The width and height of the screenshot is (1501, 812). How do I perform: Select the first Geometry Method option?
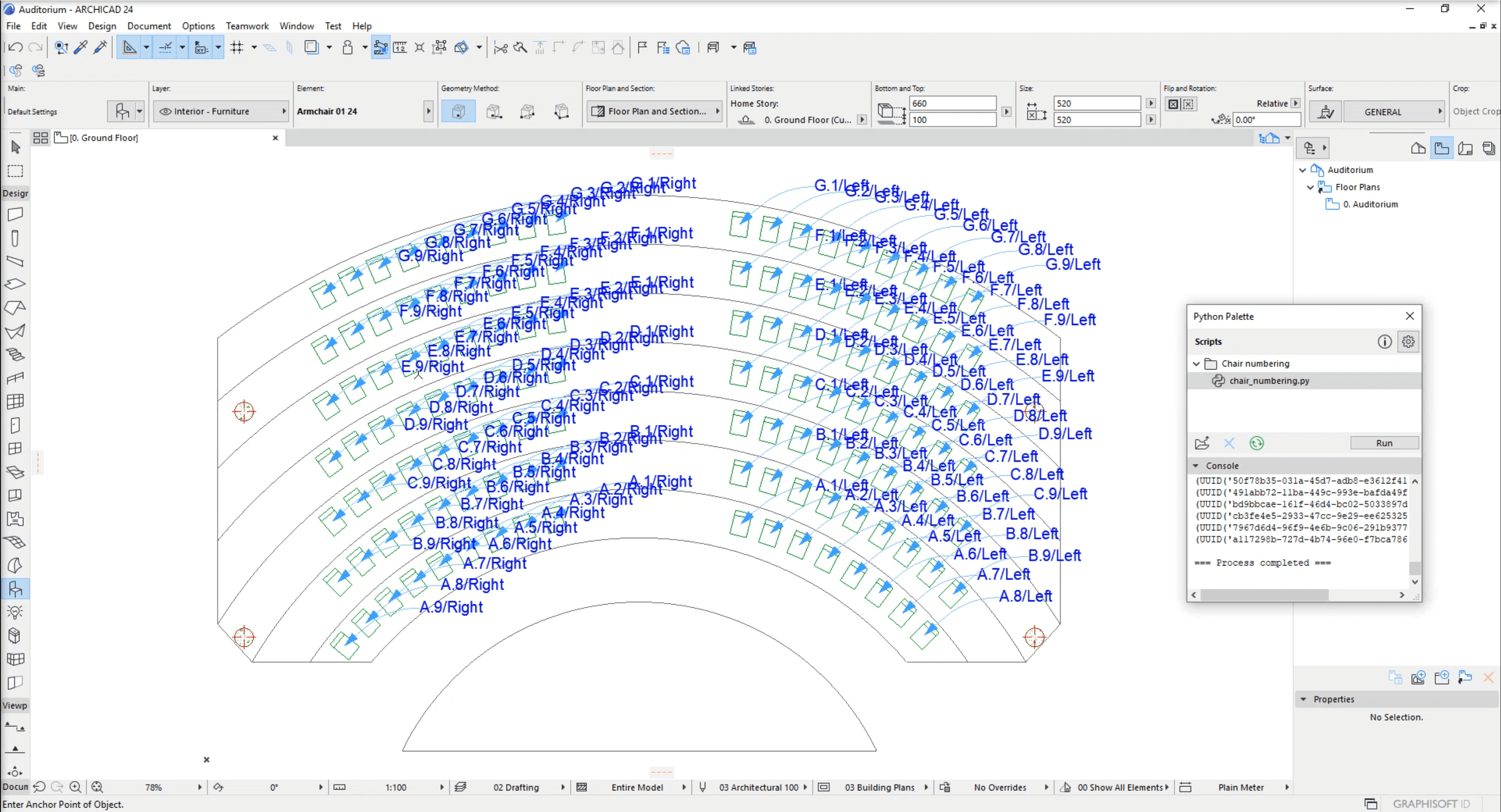coord(458,111)
